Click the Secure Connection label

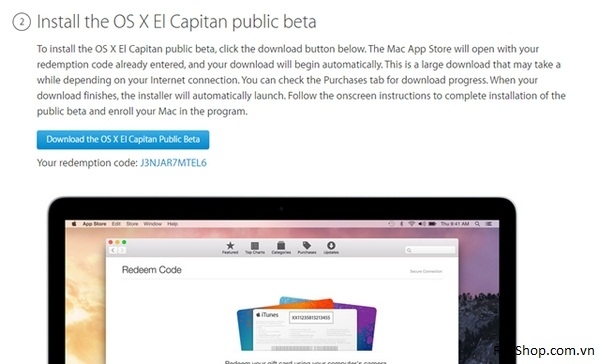click(x=426, y=271)
